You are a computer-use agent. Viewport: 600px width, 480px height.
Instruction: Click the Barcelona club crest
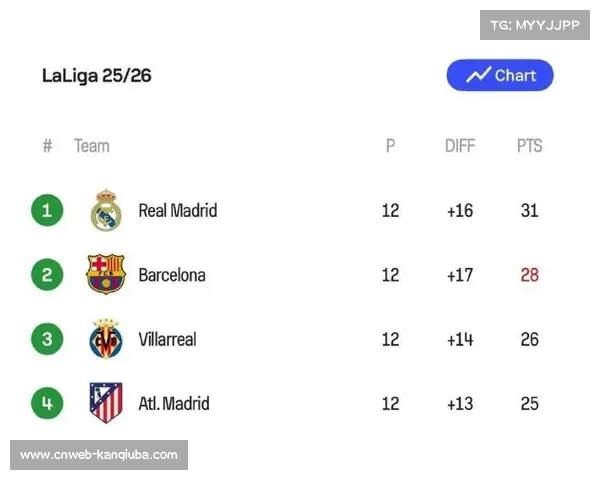[x=106, y=275]
